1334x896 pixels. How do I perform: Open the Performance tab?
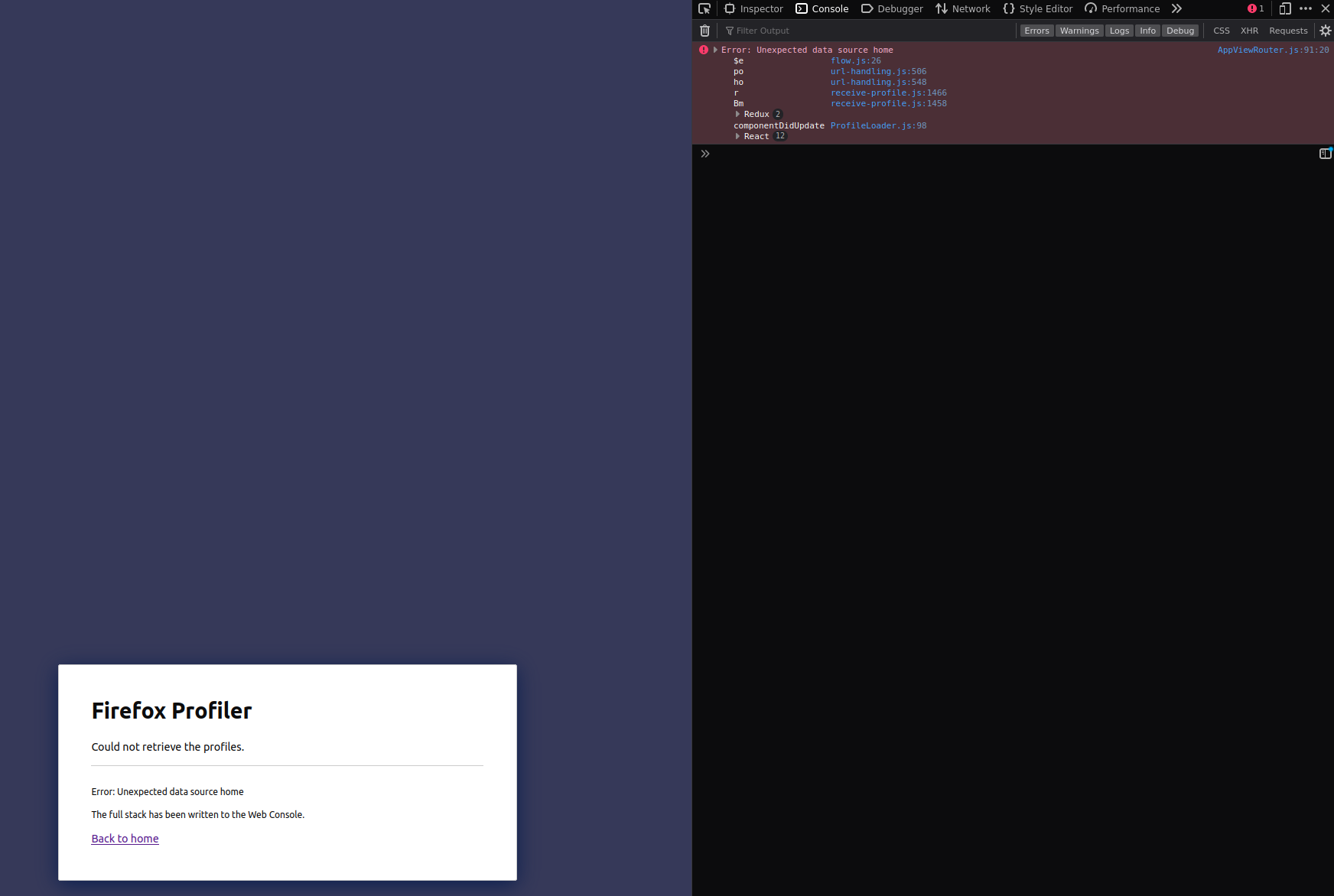coord(1122,9)
